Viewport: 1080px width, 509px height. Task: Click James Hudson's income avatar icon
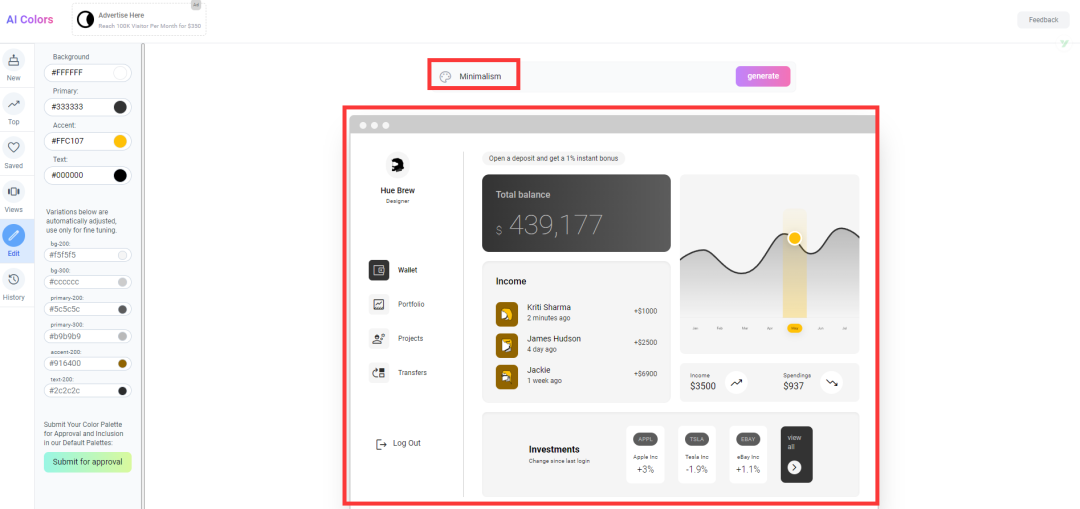pyautogui.click(x=507, y=345)
